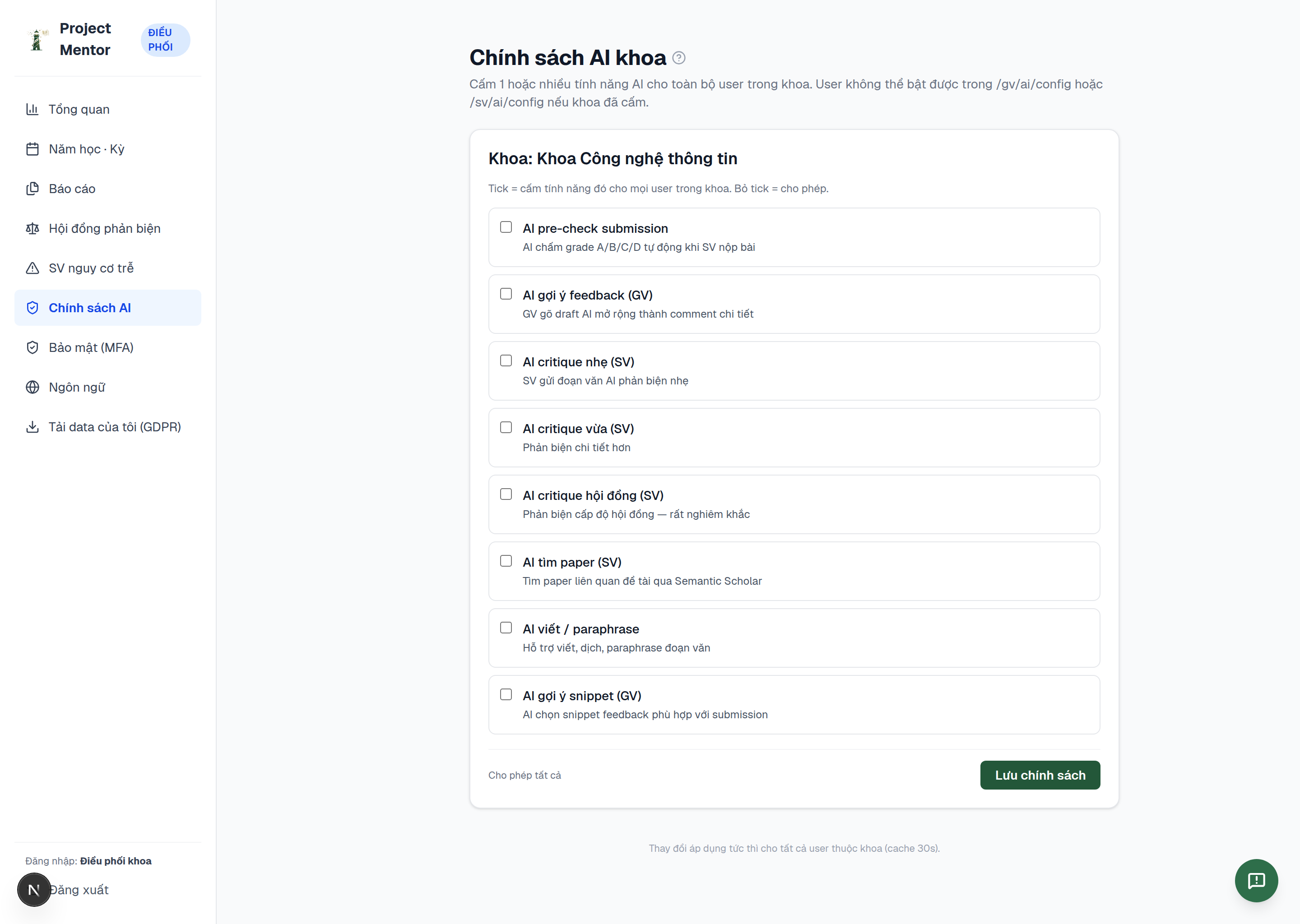This screenshot has width=1300, height=924.
Task: Click the help icon beside Chính sách AI khoa
Action: 678,57
